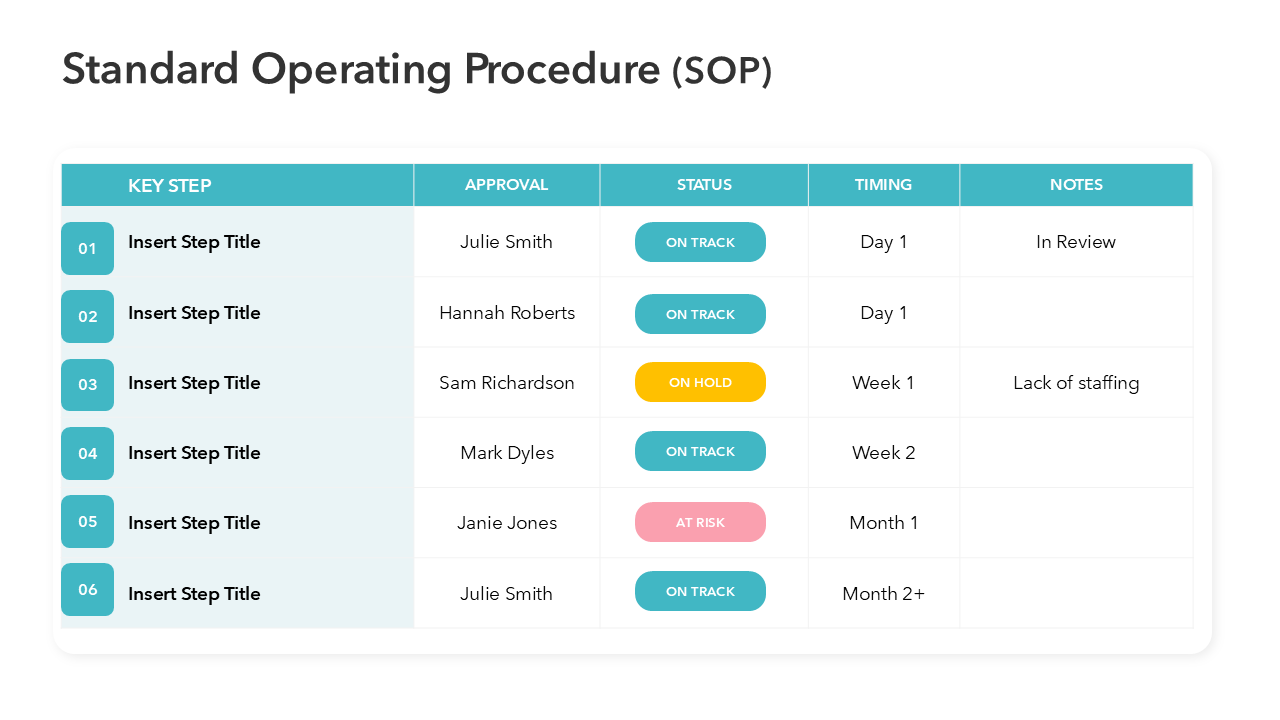The height and width of the screenshot is (720, 1280).
Task: Click ON TRACK pill in Mark Dyles row
Action: coord(700,451)
